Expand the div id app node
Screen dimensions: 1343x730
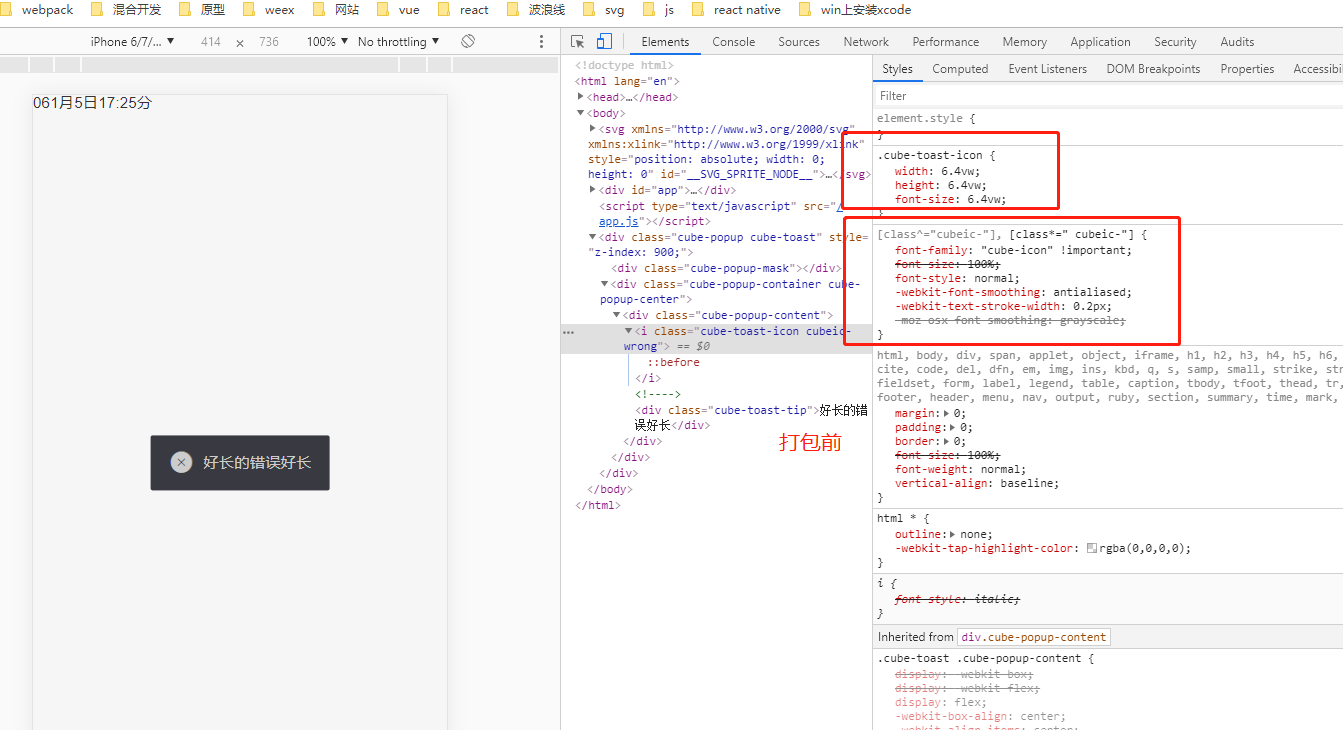pos(593,189)
